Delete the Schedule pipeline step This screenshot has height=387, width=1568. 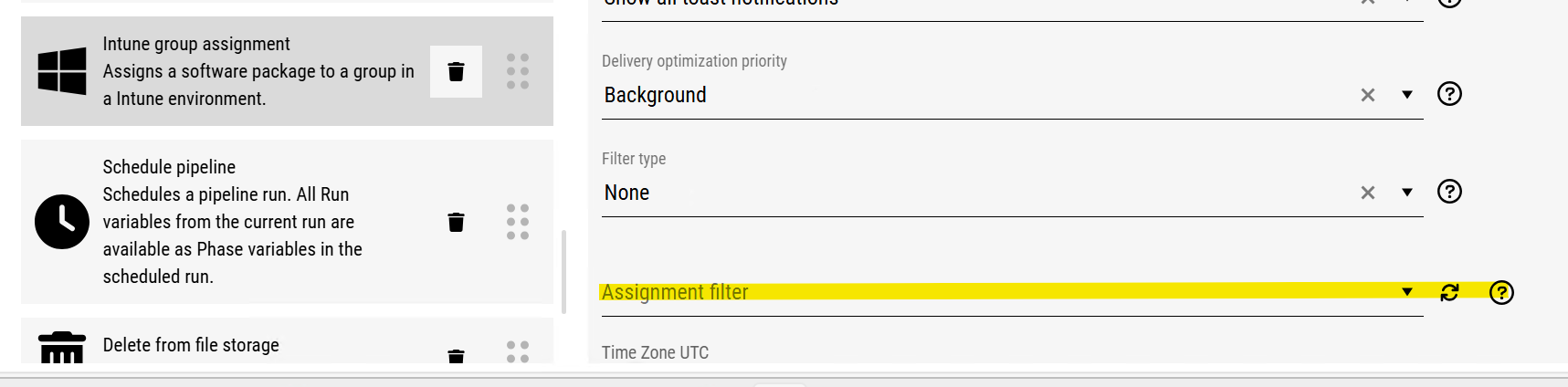pyautogui.click(x=456, y=222)
